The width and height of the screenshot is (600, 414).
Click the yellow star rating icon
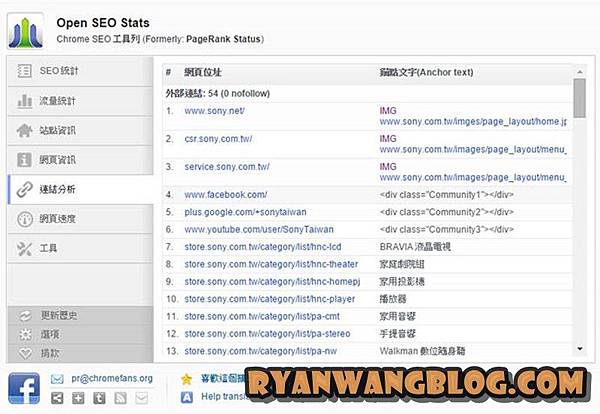click(x=186, y=379)
